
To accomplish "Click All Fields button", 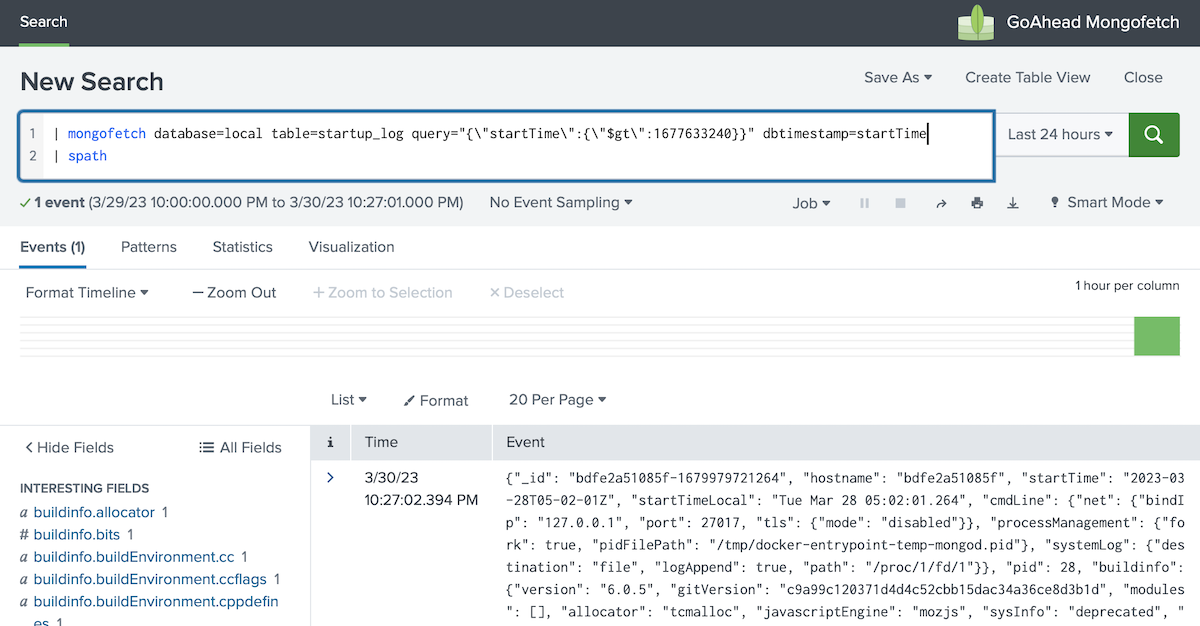I will (x=240, y=447).
